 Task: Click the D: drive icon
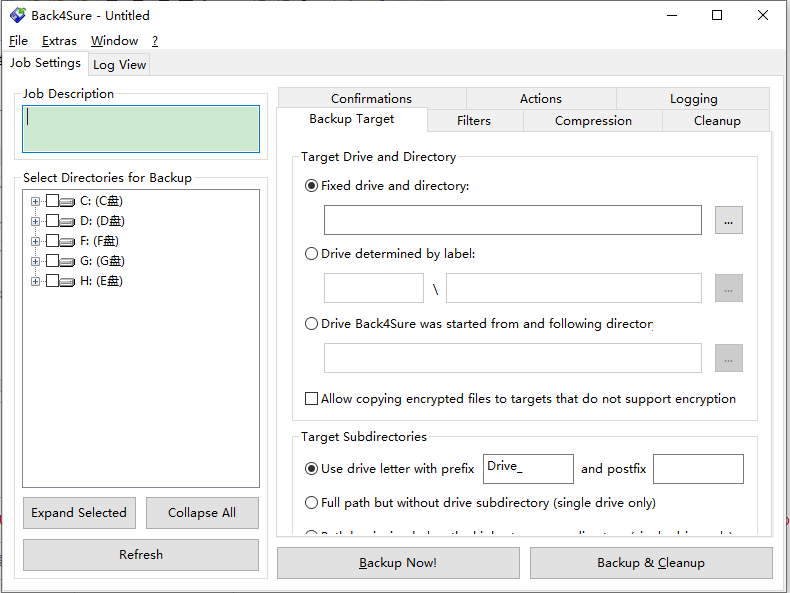(68, 221)
